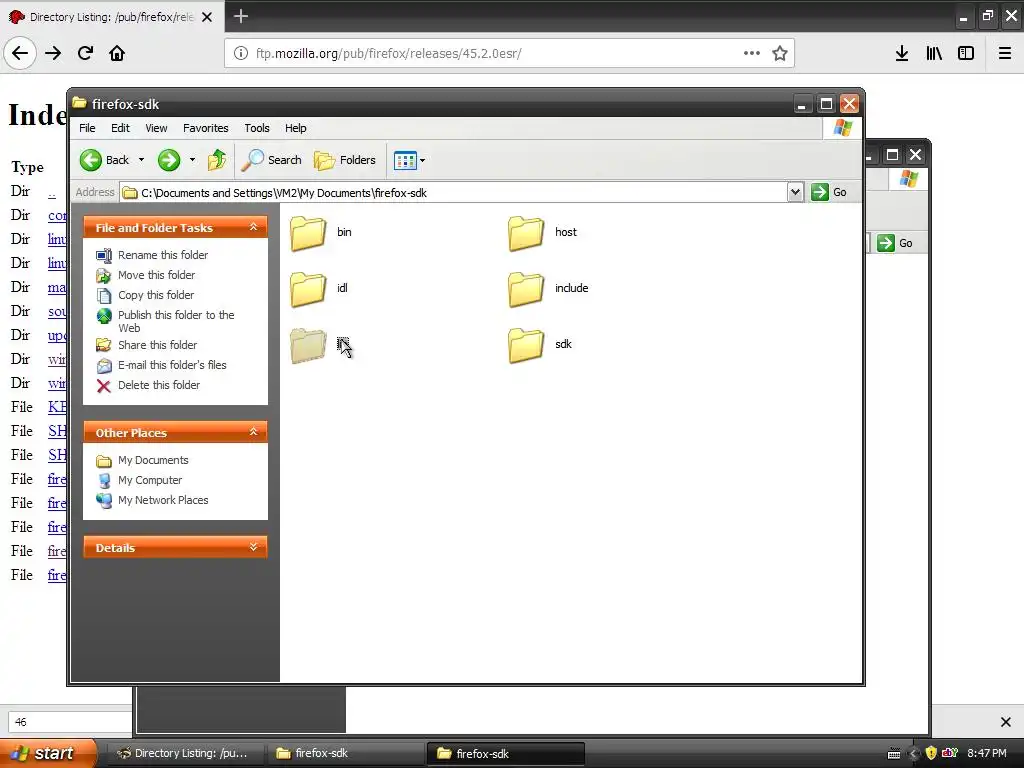The width and height of the screenshot is (1024, 768).
Task: Collapse the Other Places panel
Action: 253,432
